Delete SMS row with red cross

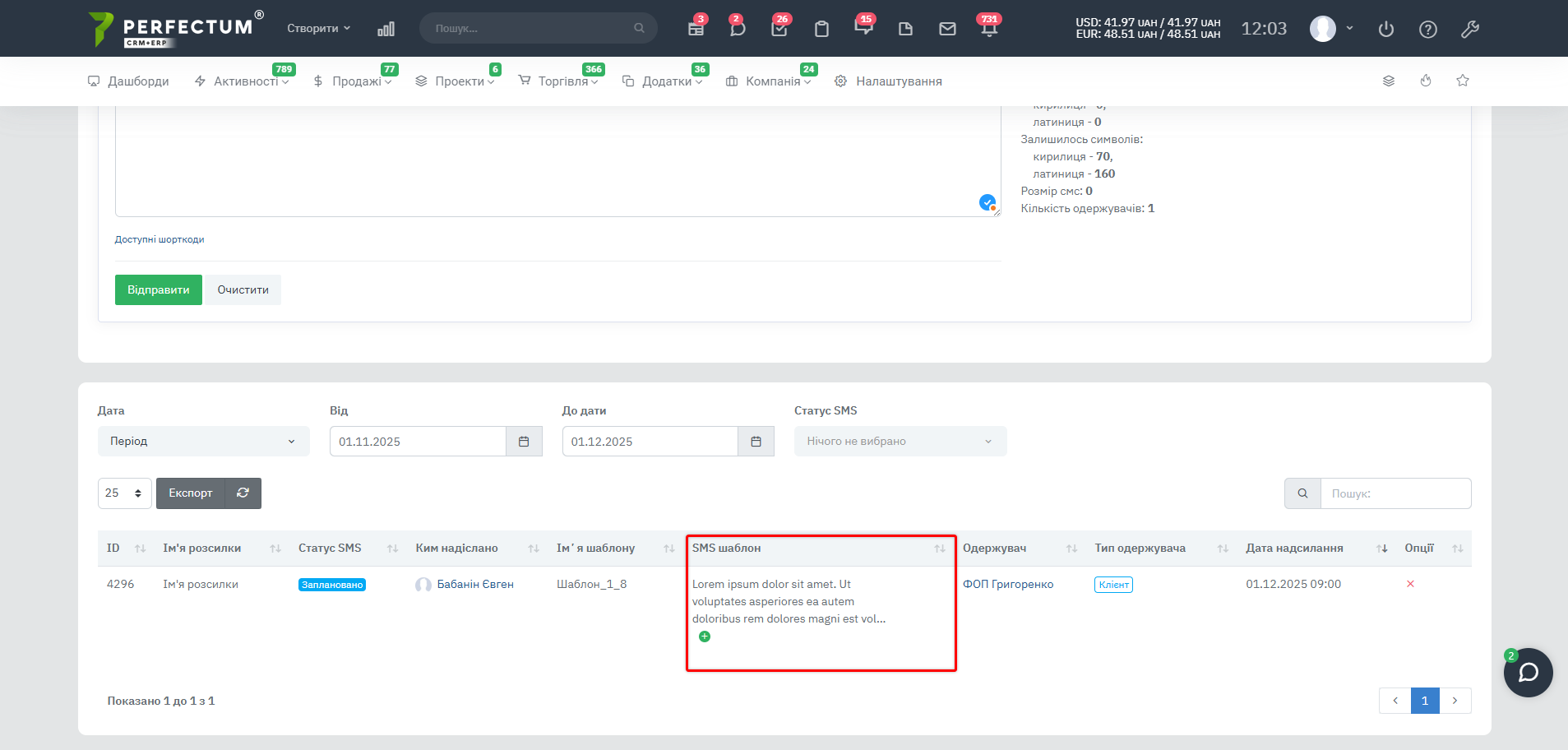coord(1410,584)
